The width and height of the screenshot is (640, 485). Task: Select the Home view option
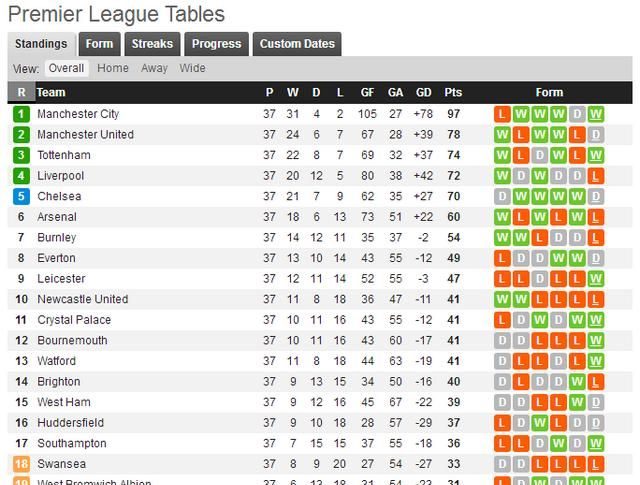[113, 68]
